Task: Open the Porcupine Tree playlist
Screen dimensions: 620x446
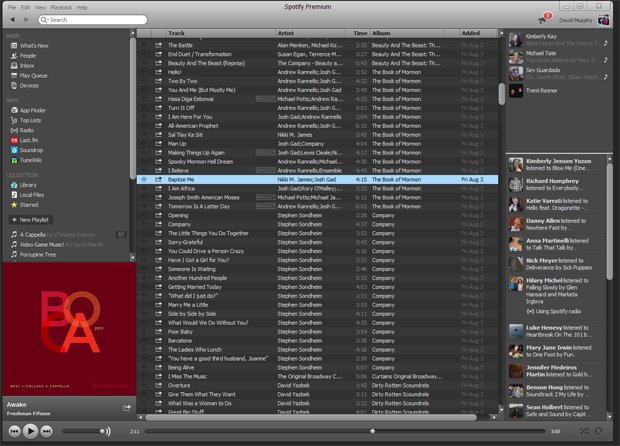Action: (38, 255)
